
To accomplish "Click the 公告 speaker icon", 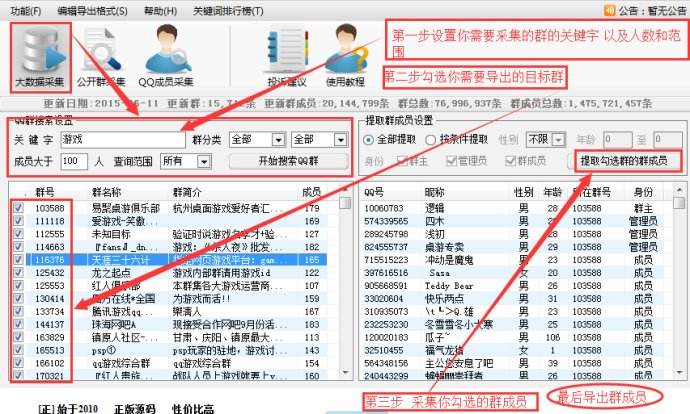I will pos(609,10).
